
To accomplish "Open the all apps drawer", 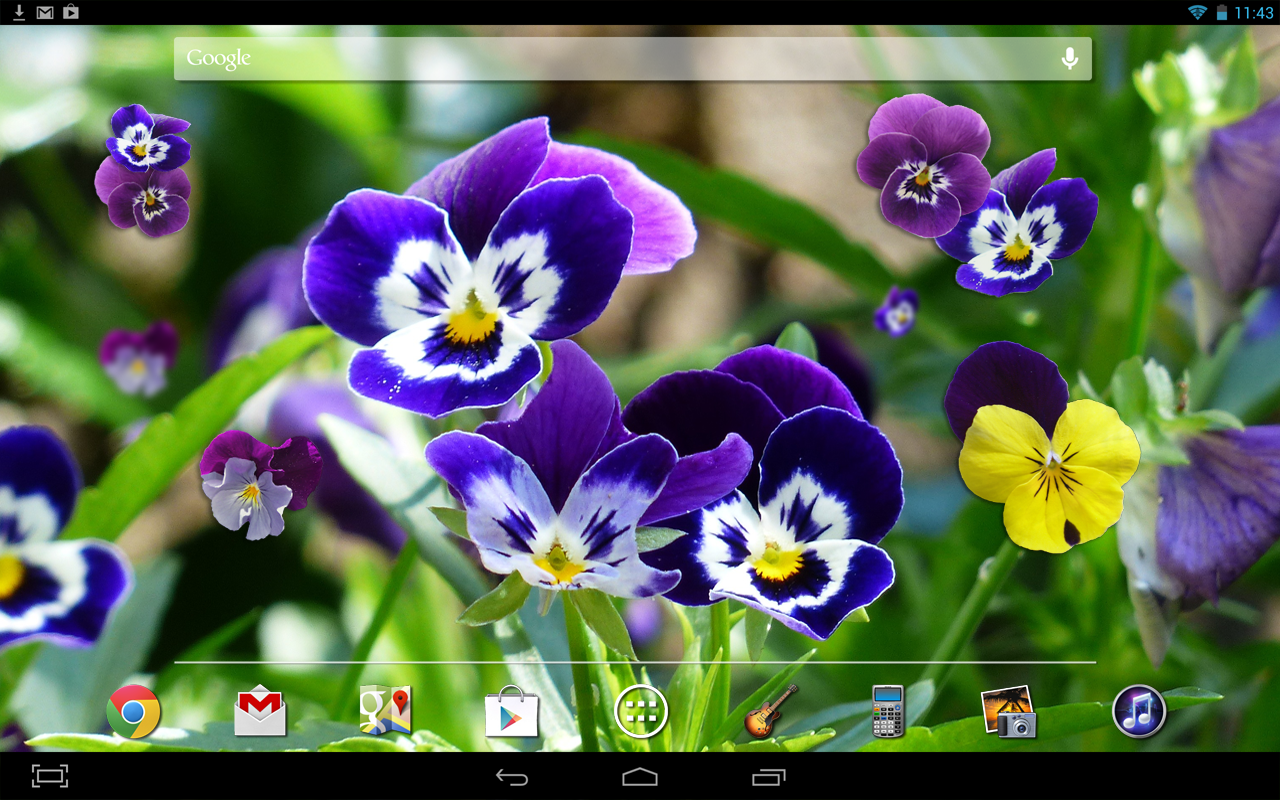I will [641, 711].
